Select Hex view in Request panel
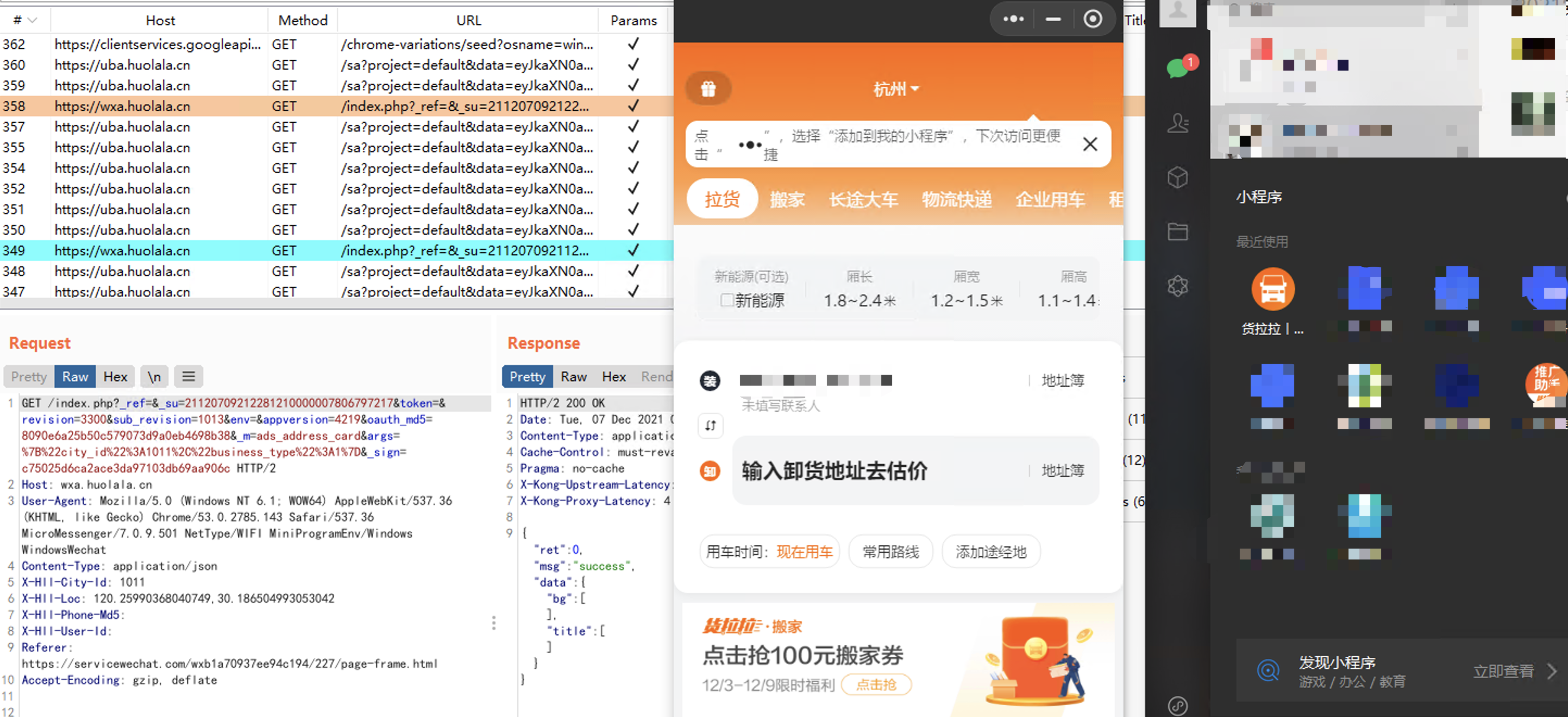This screenshot has width=1568, height=717. click(x=115, y=377)
